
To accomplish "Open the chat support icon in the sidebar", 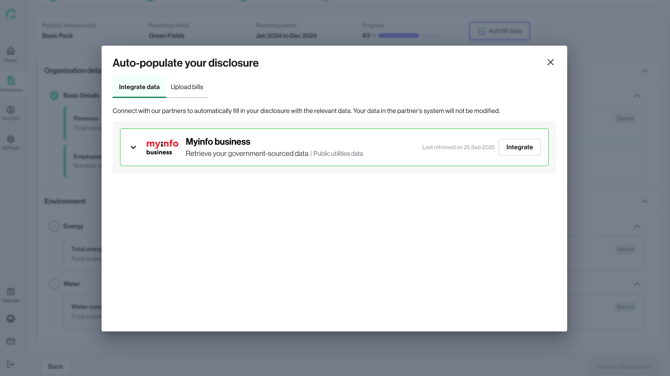I will [11, 319].
